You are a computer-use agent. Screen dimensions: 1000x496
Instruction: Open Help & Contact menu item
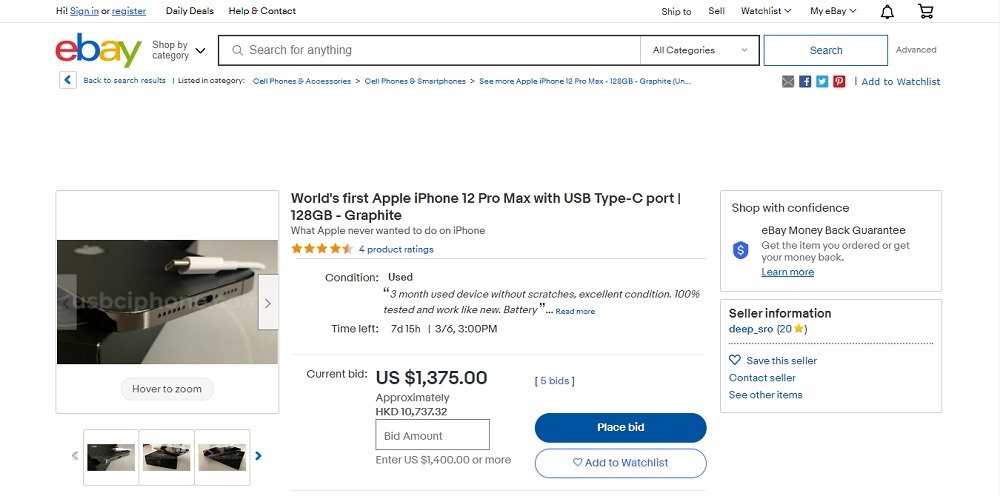pos(262,11)
